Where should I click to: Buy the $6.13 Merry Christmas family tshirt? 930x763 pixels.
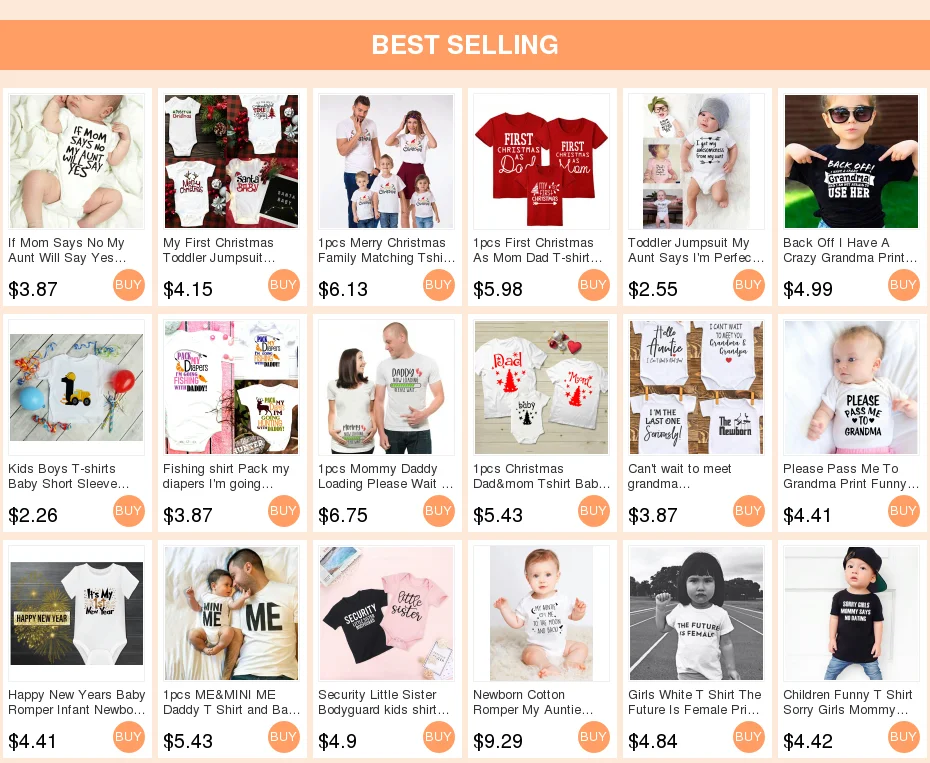(x=439, y=285)
